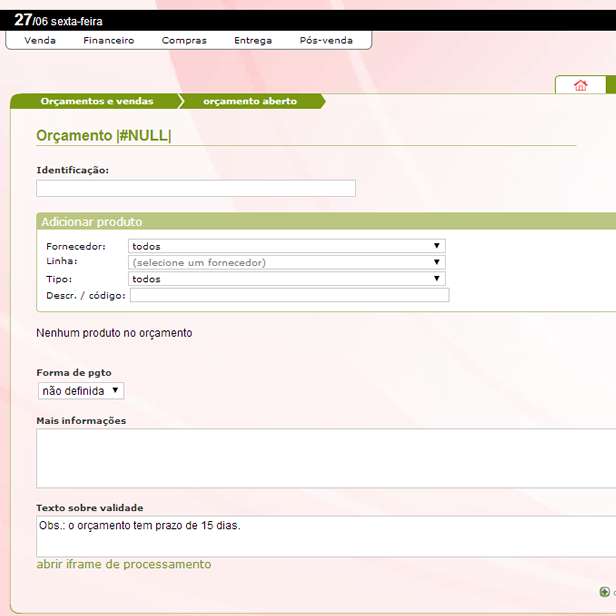Click the Adicionar produto section header
616x616 pixels.
point(92,222)
